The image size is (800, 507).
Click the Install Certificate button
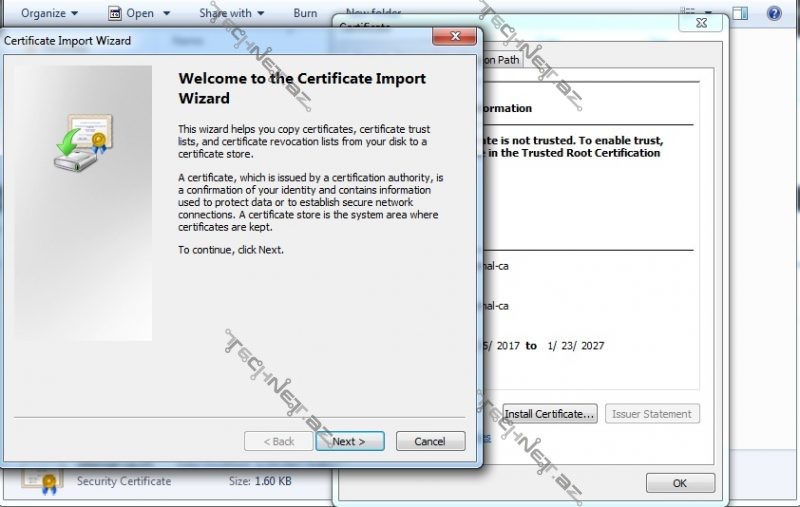click(x=549, y=414)
